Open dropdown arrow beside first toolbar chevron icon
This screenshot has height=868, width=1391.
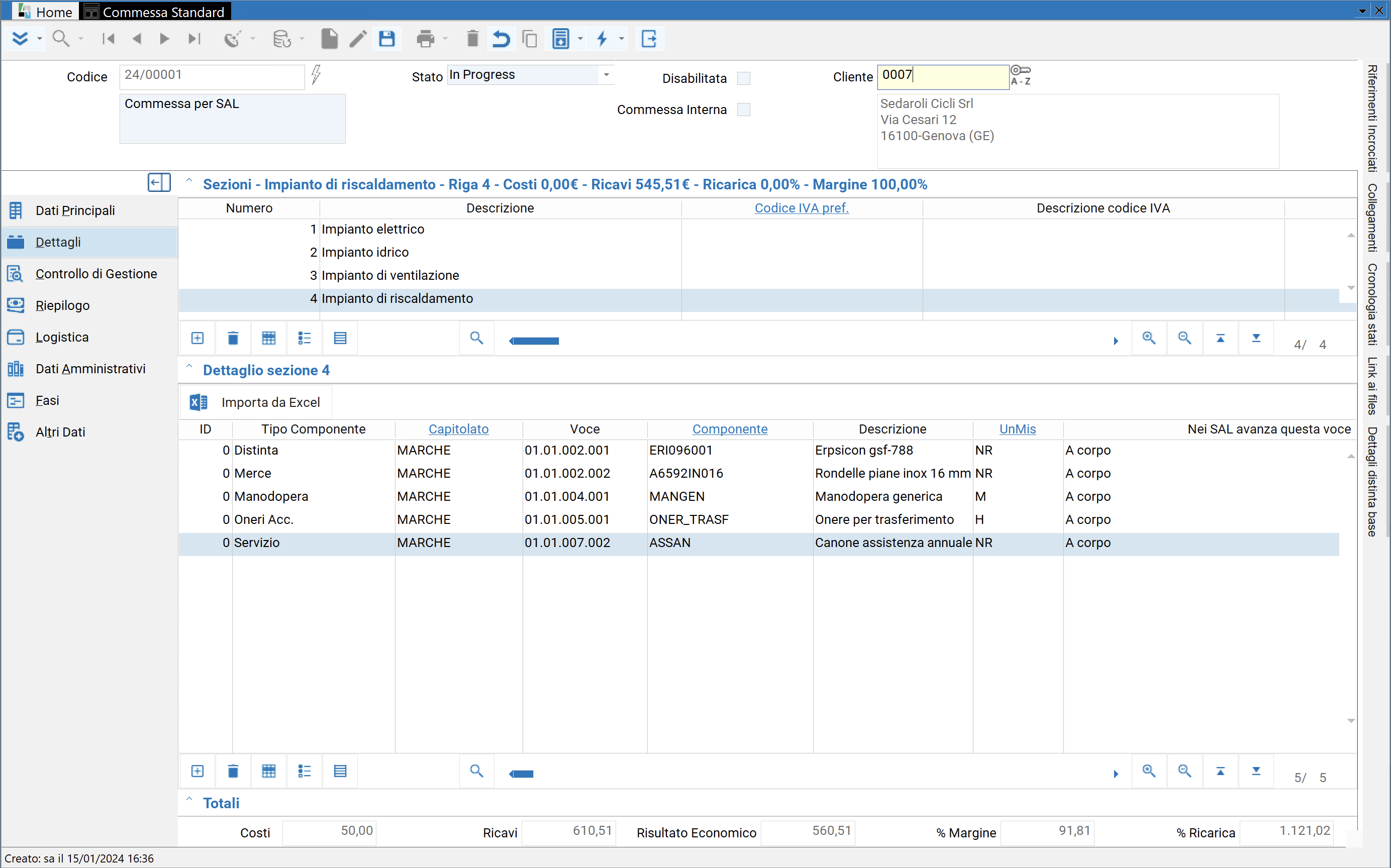39,39
